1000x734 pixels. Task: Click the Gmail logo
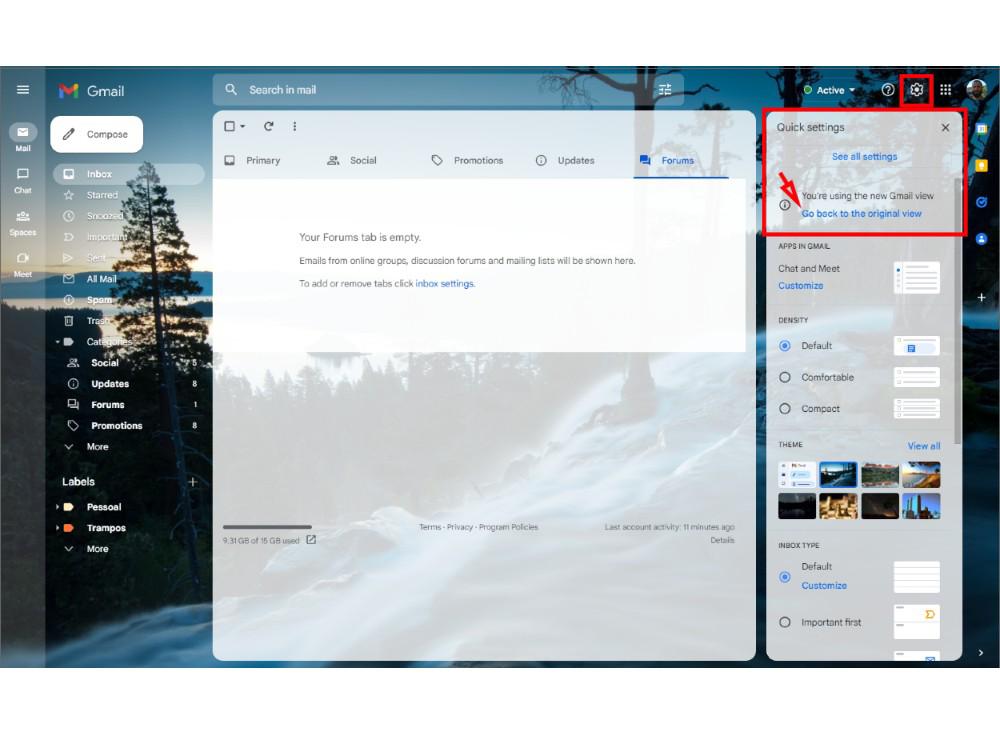[91, 91]
